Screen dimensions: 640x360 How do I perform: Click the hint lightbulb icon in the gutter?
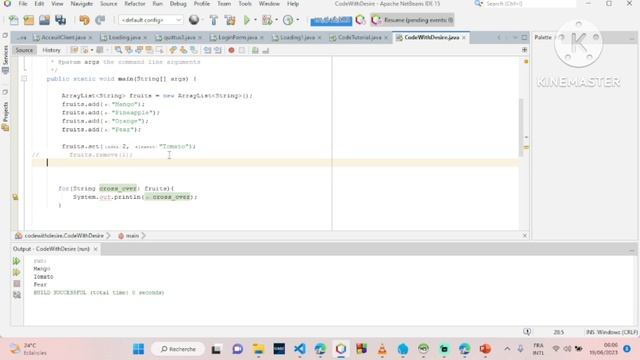(15, 197)
